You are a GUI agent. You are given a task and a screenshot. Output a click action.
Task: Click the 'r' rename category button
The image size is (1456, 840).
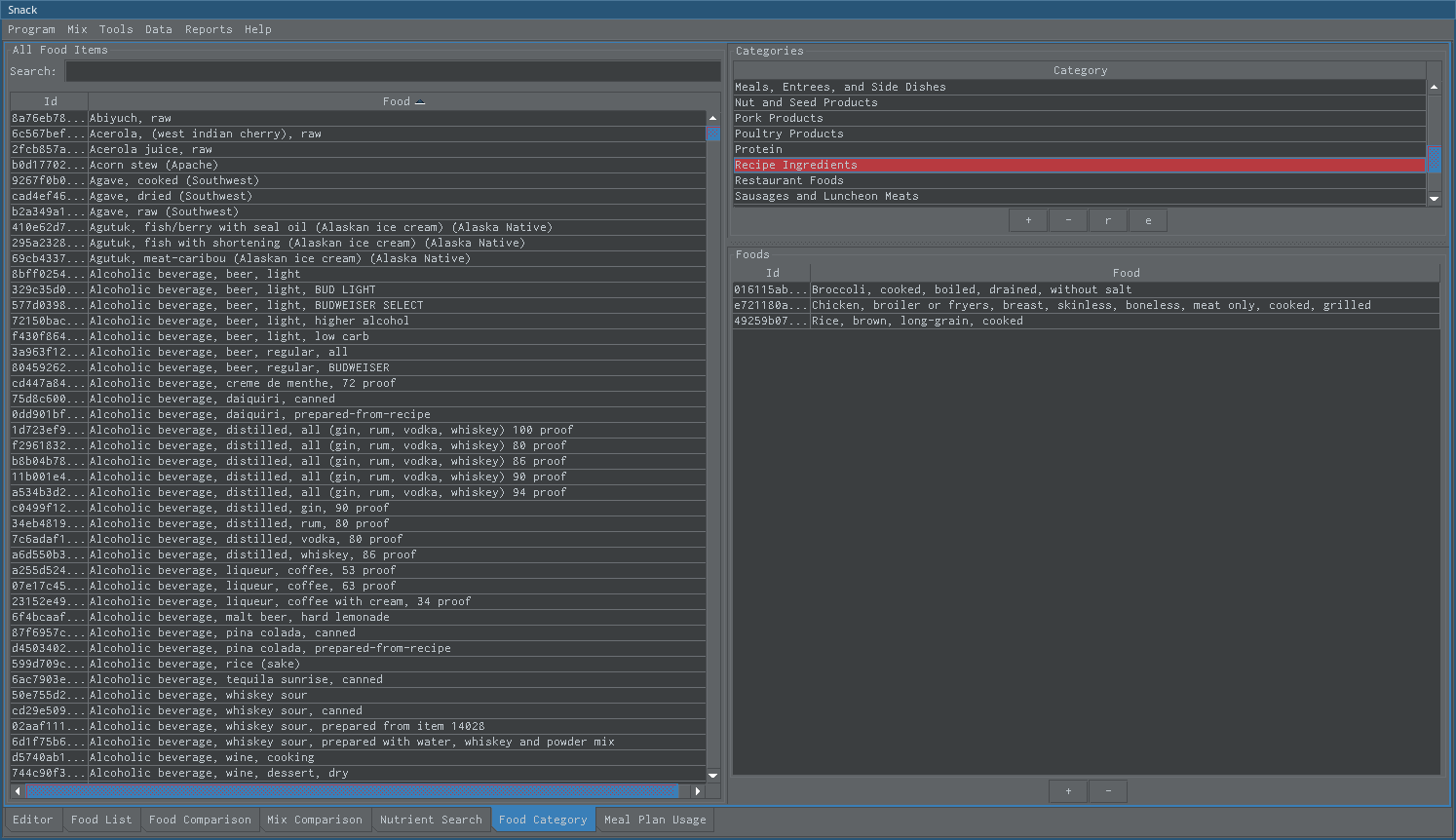(1108, 220)
